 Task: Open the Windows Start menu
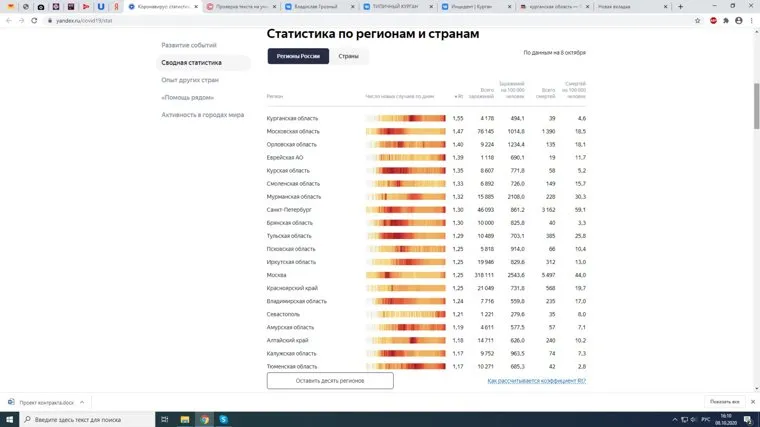pos(10,419)
